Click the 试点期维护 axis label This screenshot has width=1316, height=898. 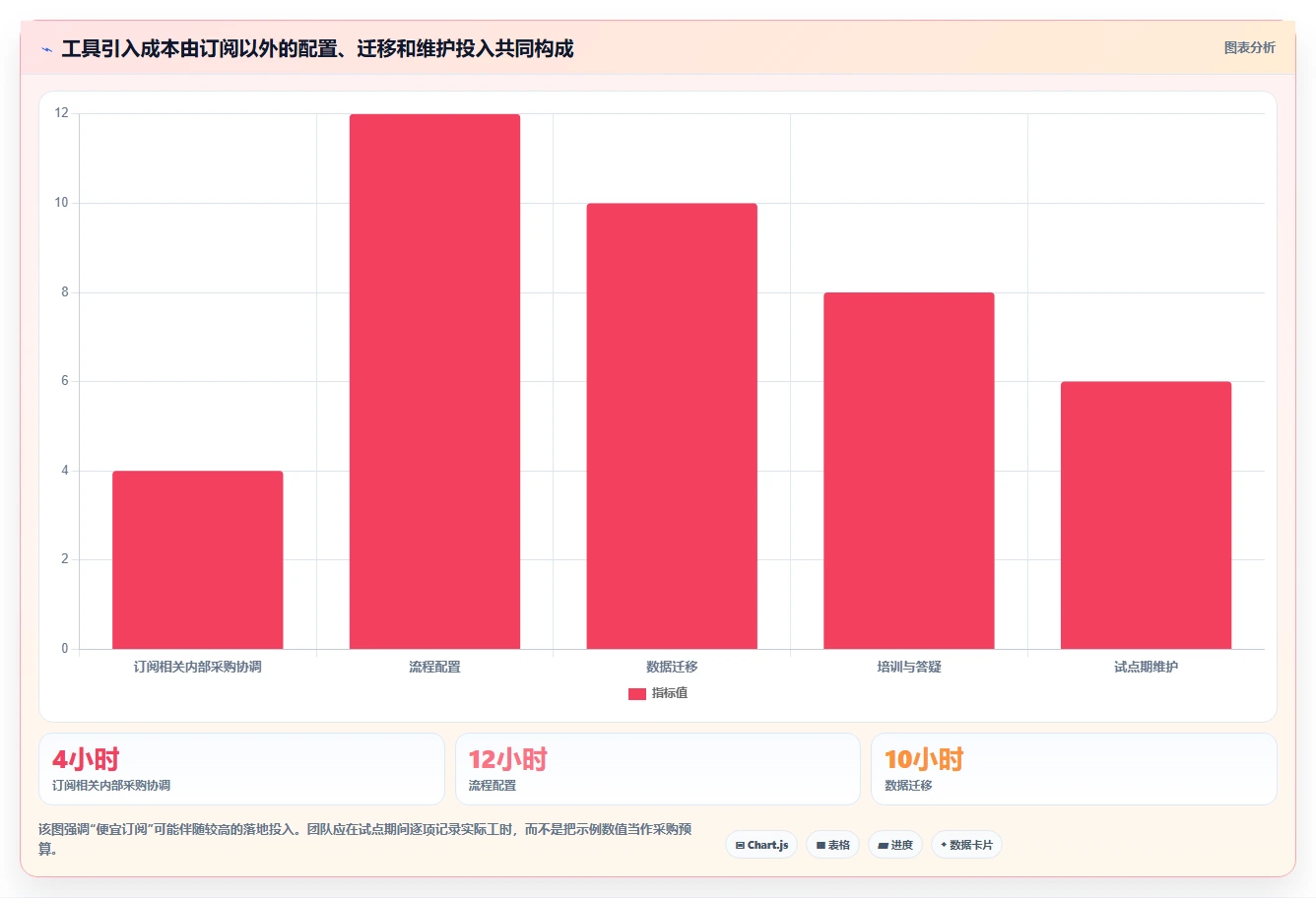tap(1146, 667)
